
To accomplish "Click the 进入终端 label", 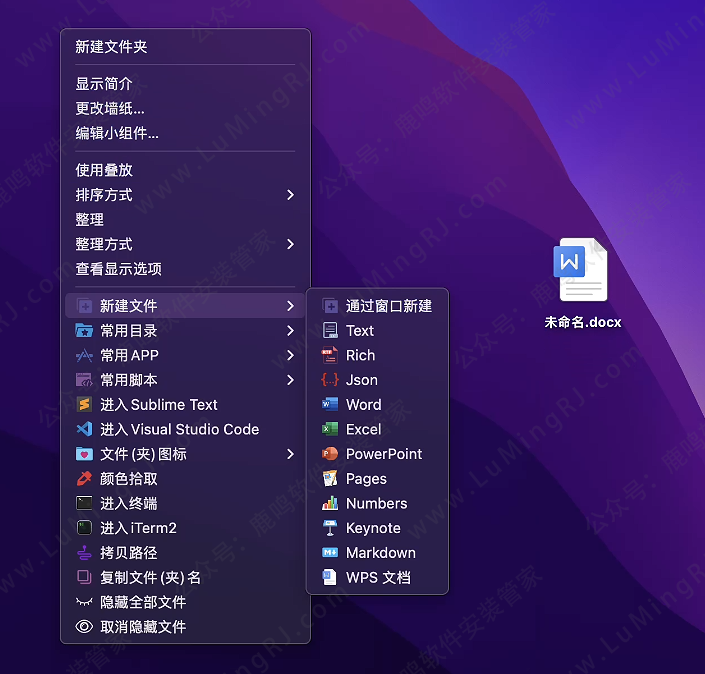I will click(129, 503).
